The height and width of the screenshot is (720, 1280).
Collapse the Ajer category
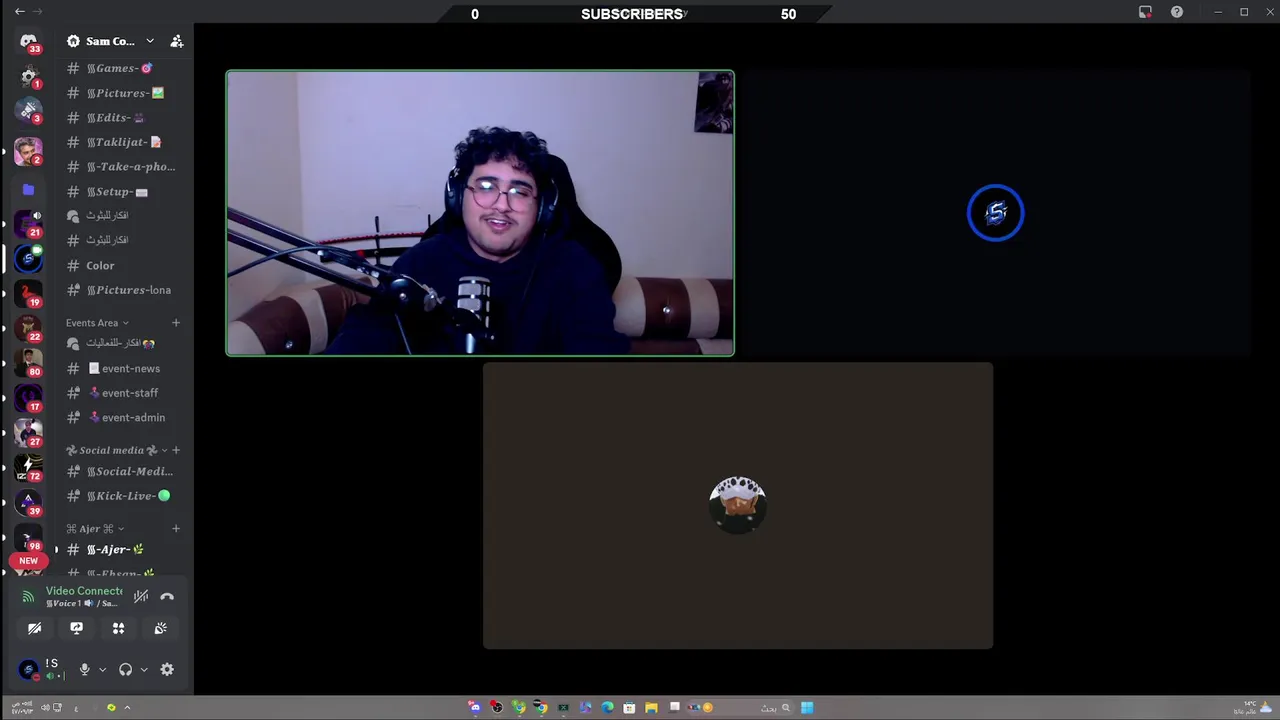click(95, 528)
